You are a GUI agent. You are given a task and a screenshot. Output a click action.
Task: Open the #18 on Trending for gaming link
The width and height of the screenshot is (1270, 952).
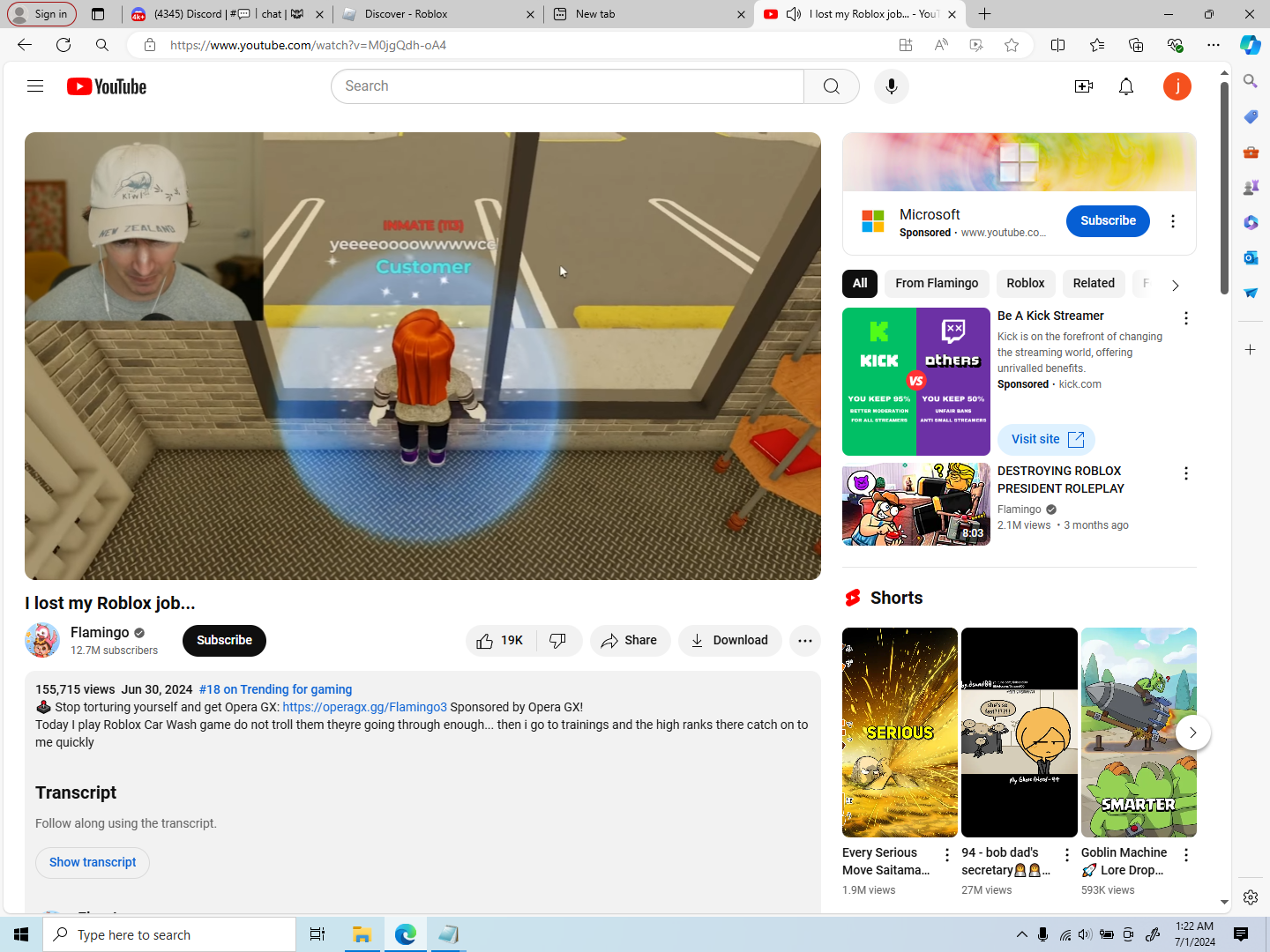click(x=275, y=690)
